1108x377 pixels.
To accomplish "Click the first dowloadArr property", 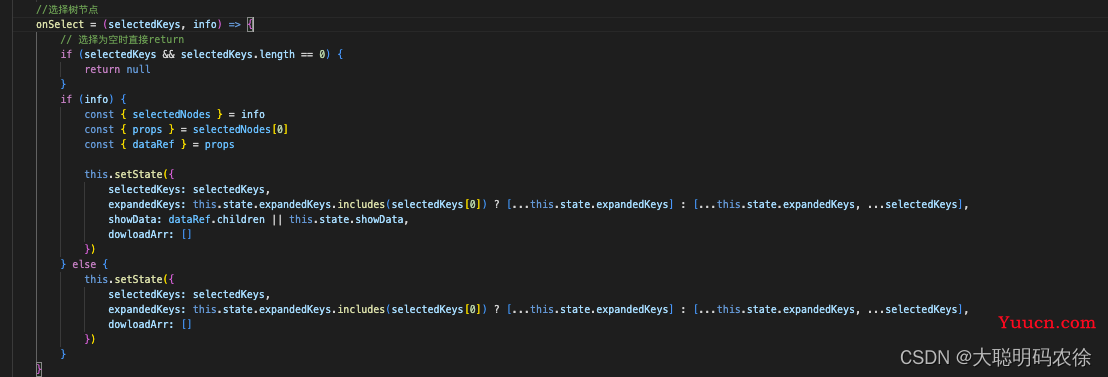I will click(141, 234).
